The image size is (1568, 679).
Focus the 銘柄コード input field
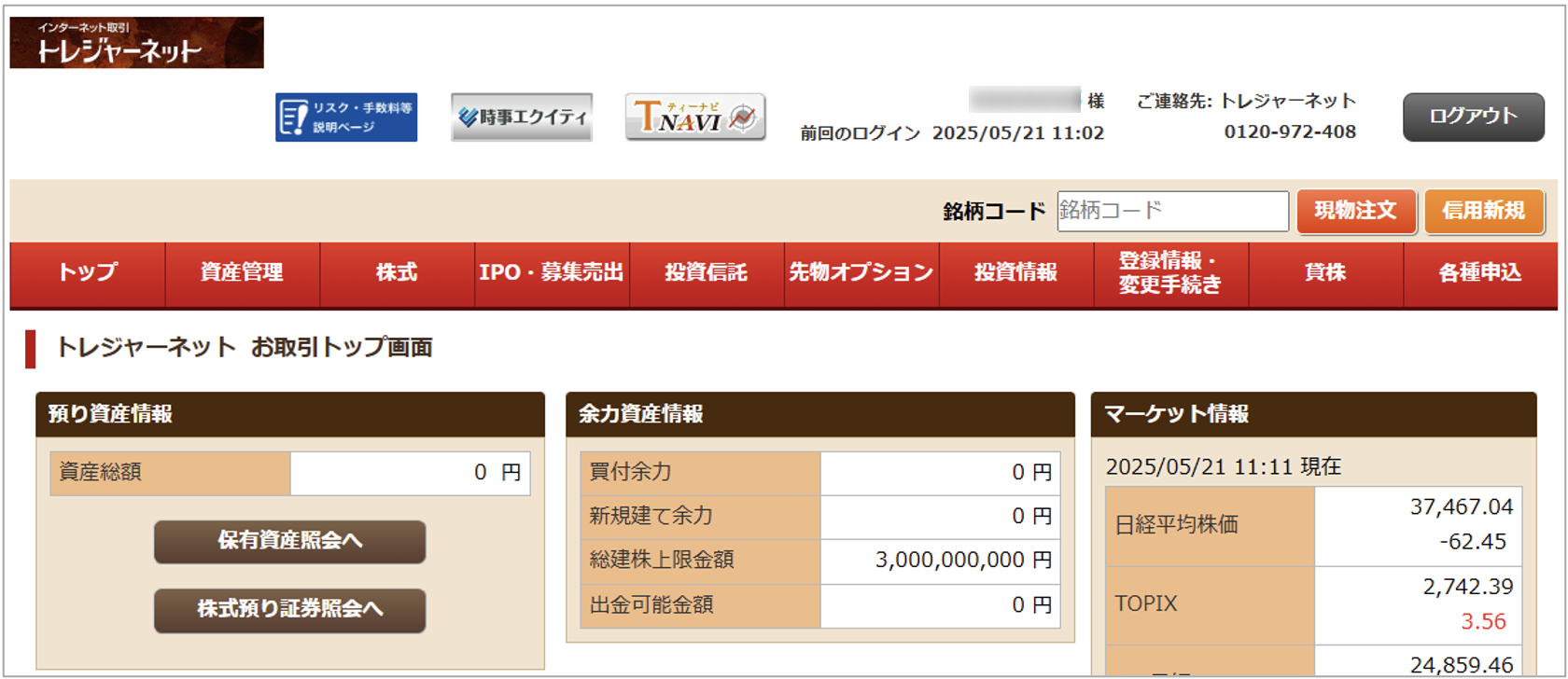[x=1173, y=211]
